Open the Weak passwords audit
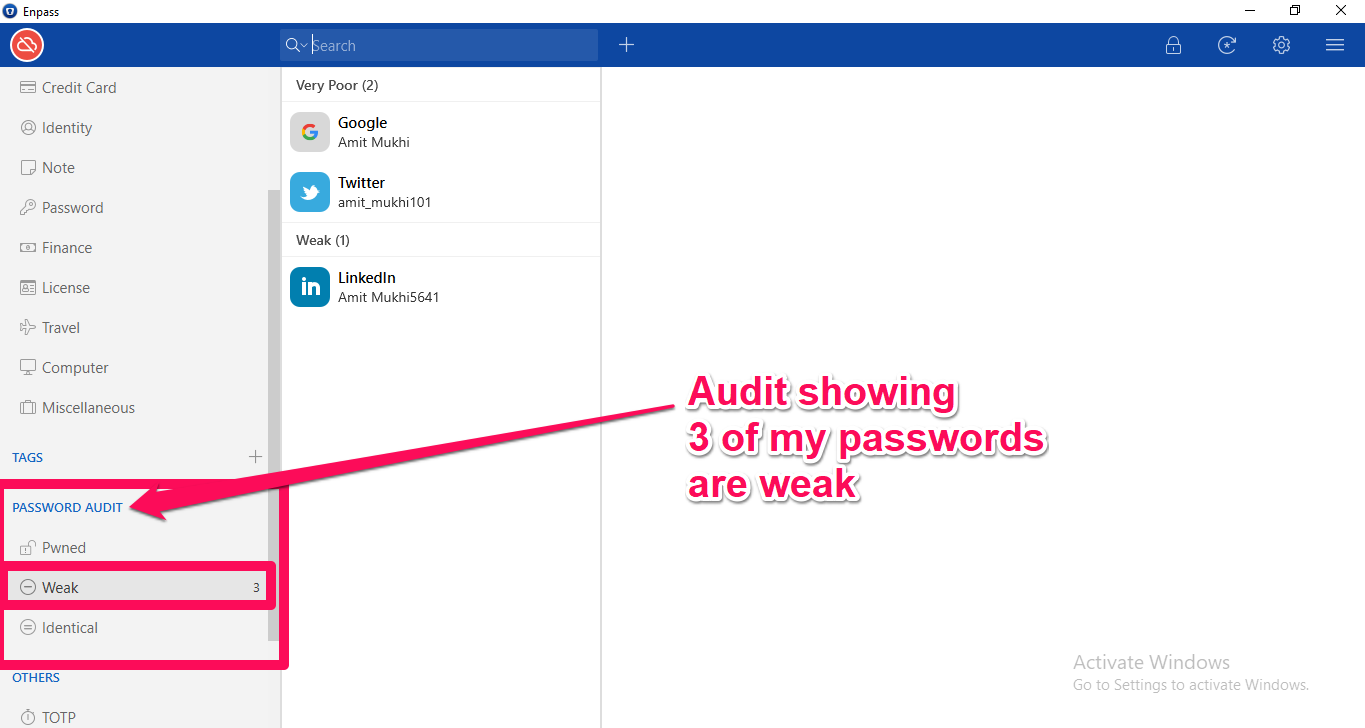The image size is (1365, 728). 134,588
